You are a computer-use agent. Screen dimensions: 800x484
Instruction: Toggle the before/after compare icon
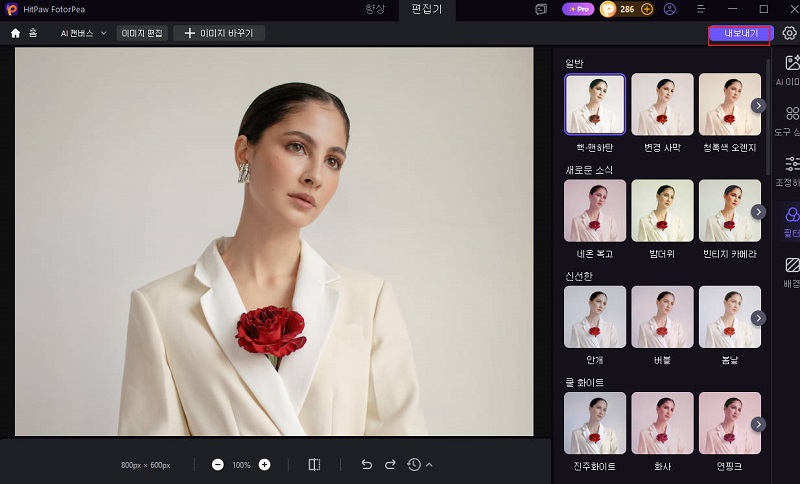[x=314, y=465]
